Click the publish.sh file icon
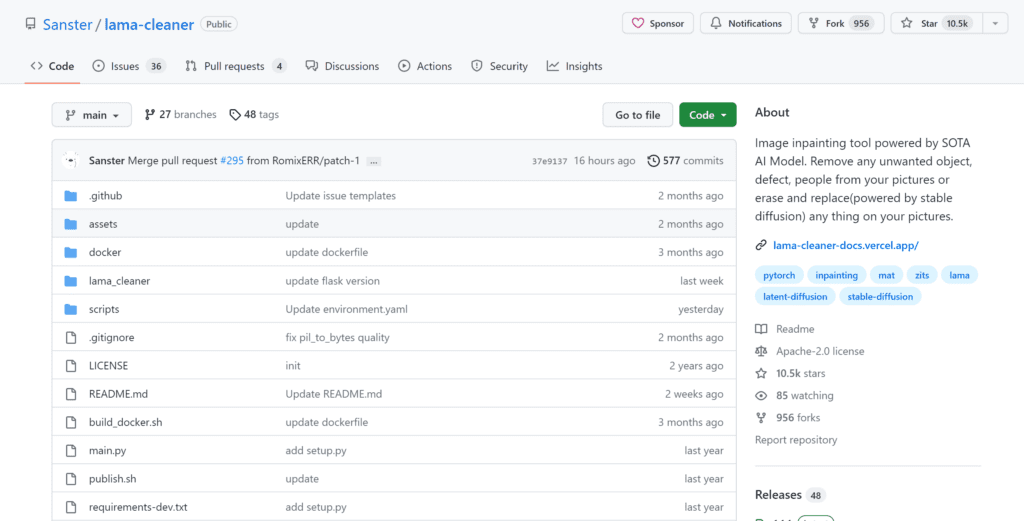This screenshot has height=521, width=1024. click(71, 479)
